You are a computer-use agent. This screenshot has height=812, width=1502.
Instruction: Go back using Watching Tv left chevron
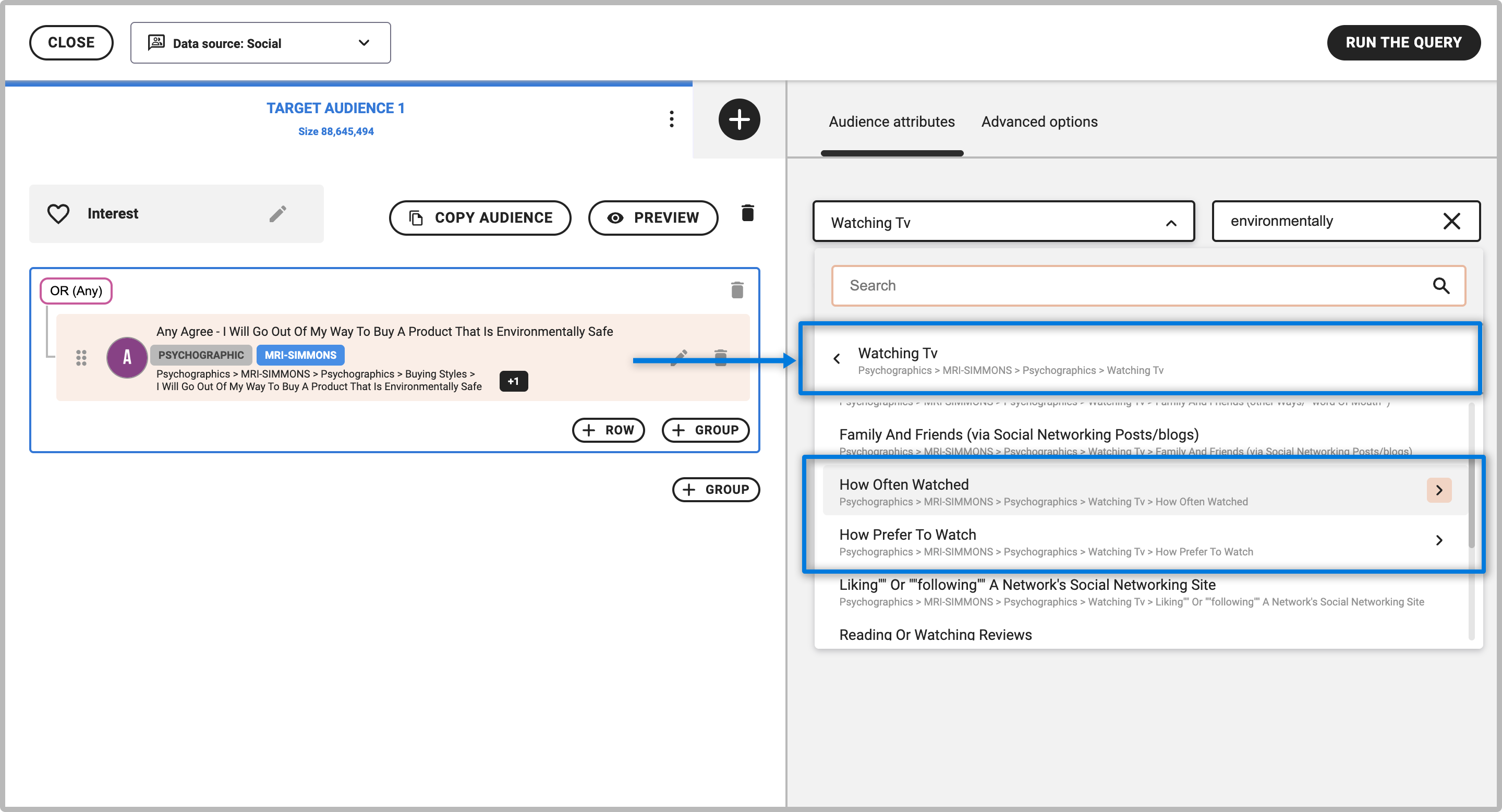[837, 359]
